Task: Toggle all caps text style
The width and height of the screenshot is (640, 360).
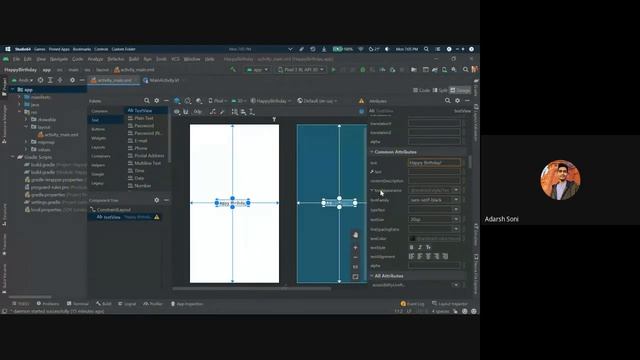Action: (x=428, y=247)
